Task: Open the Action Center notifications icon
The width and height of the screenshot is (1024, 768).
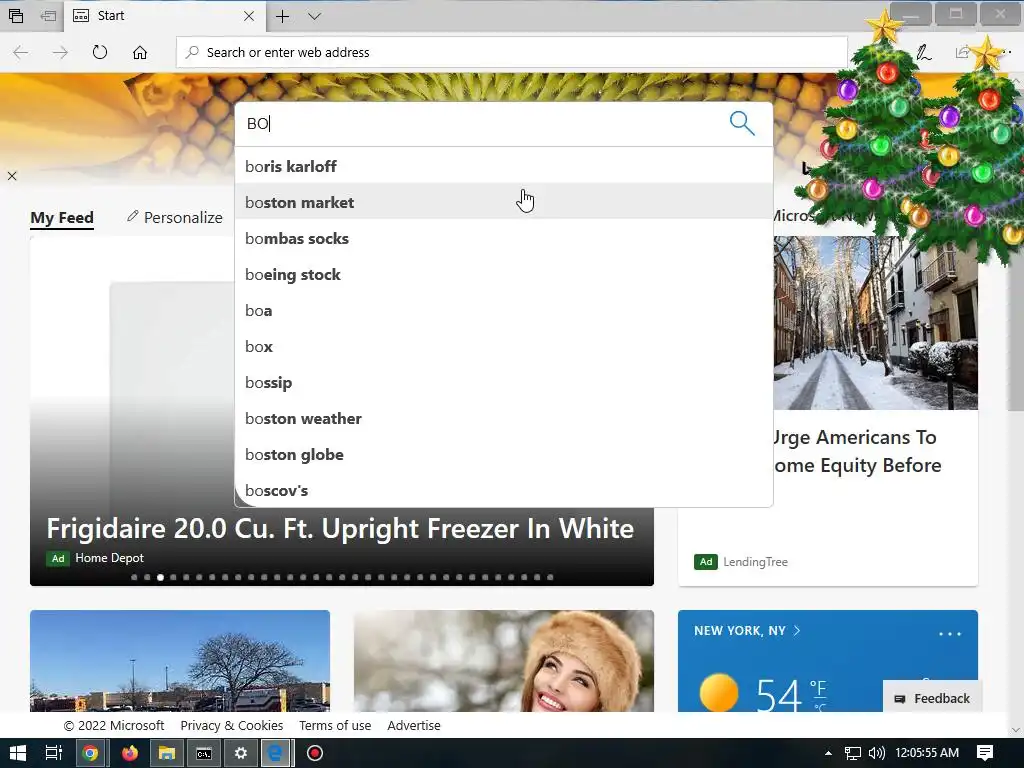Action: 985,753
